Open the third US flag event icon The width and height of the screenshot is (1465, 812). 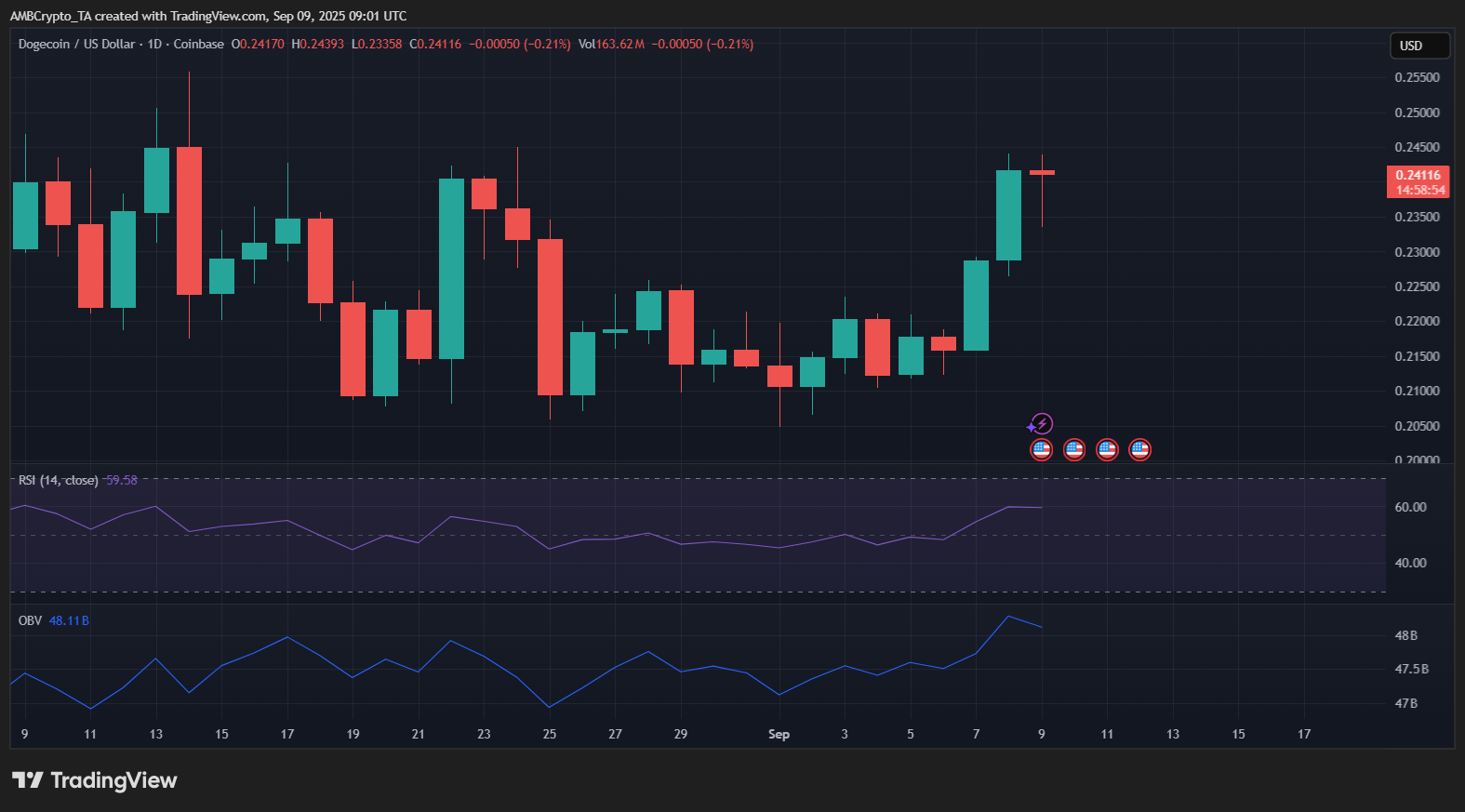(x=1107, y=450)
